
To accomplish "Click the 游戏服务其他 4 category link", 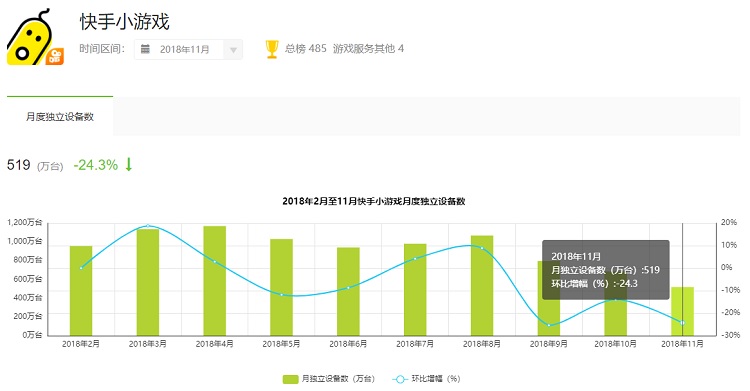I will [368, 48].
